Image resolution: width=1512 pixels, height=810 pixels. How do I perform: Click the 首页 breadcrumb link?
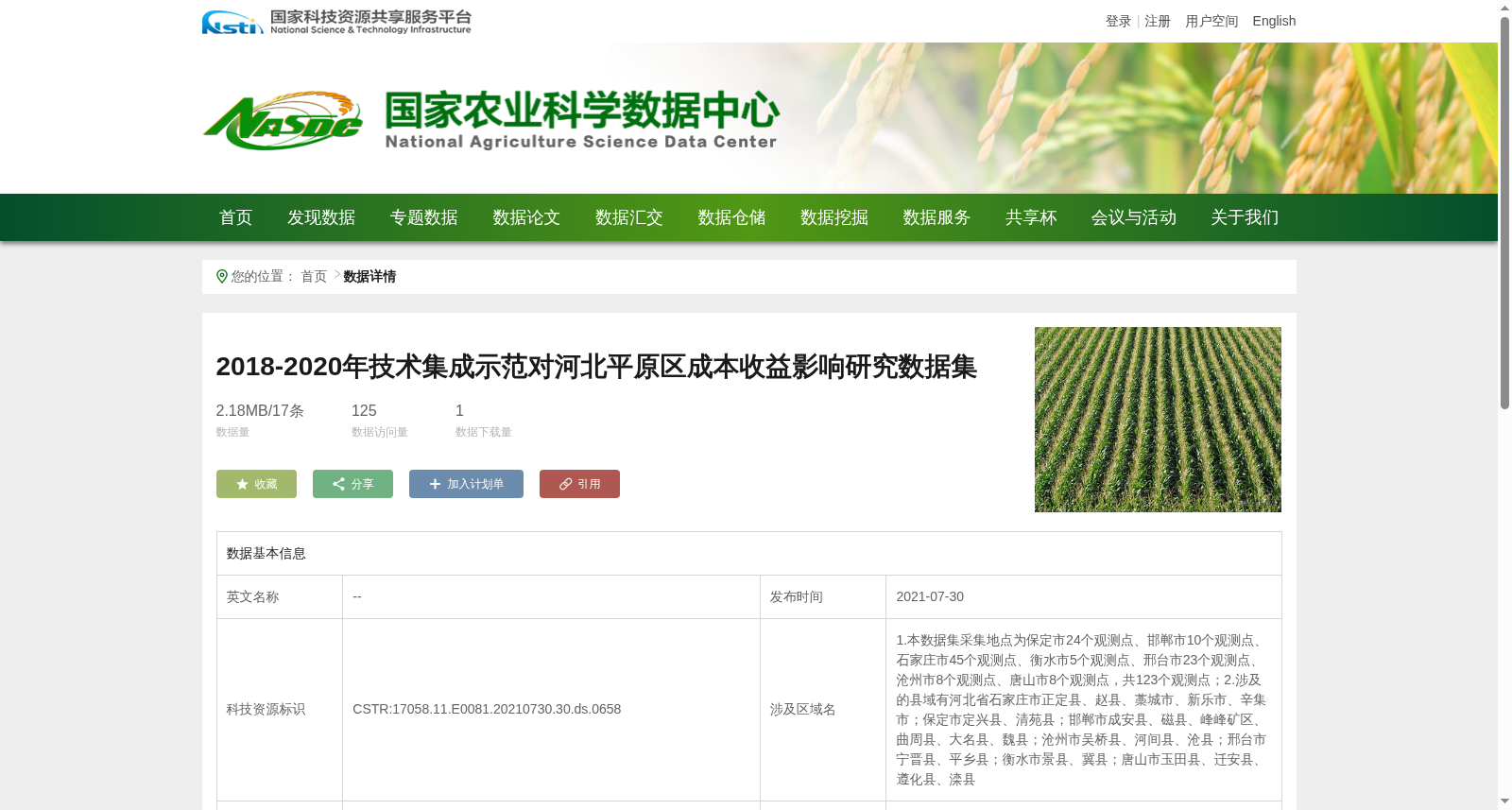(314, 276)
